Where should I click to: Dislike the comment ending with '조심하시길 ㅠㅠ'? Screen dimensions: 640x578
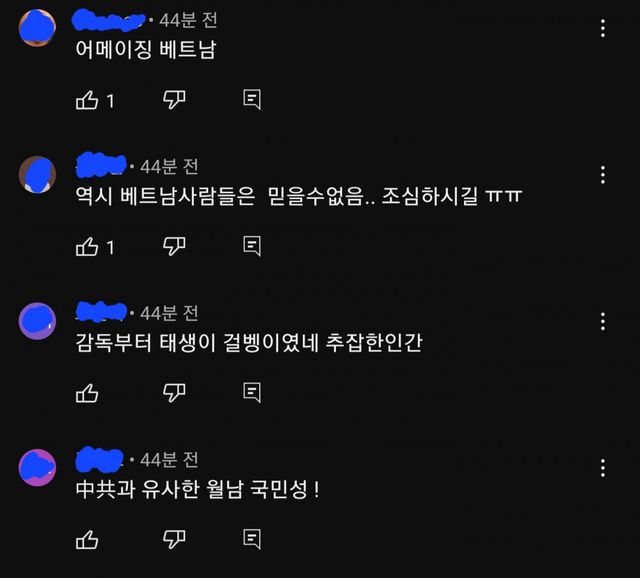tap(174, 246)
